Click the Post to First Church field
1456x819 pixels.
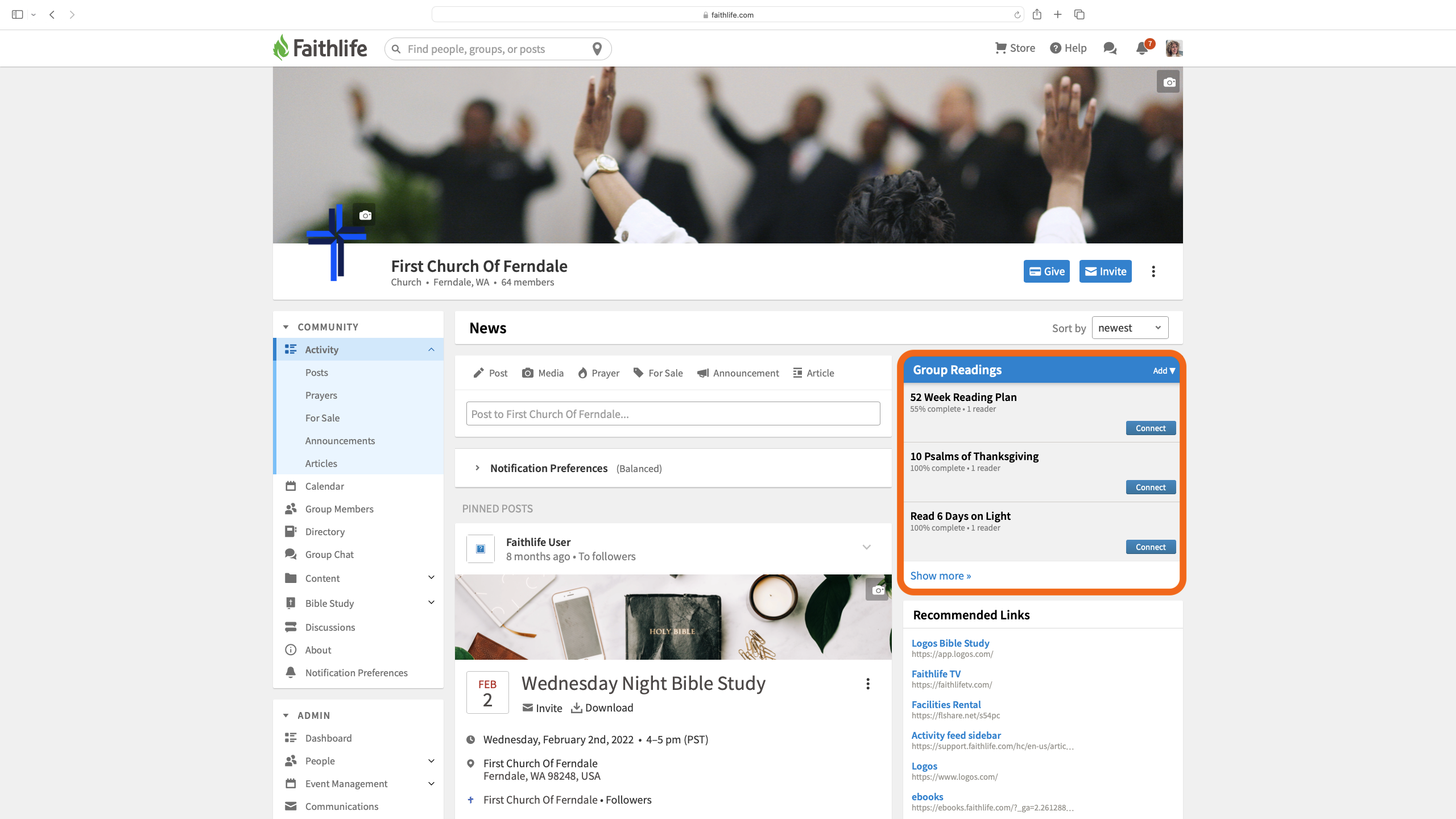(x=673, y=413)
